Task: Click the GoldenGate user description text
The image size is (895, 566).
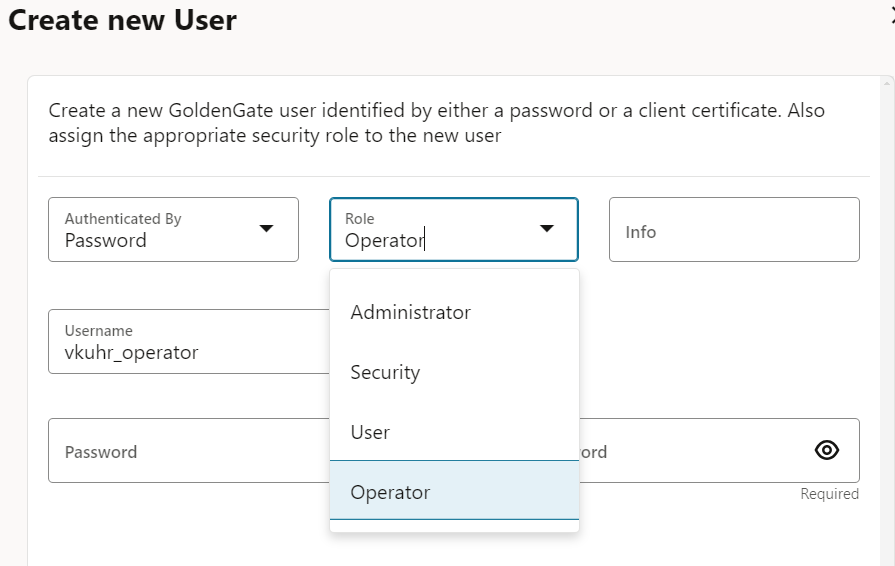Action: [437, 122]
